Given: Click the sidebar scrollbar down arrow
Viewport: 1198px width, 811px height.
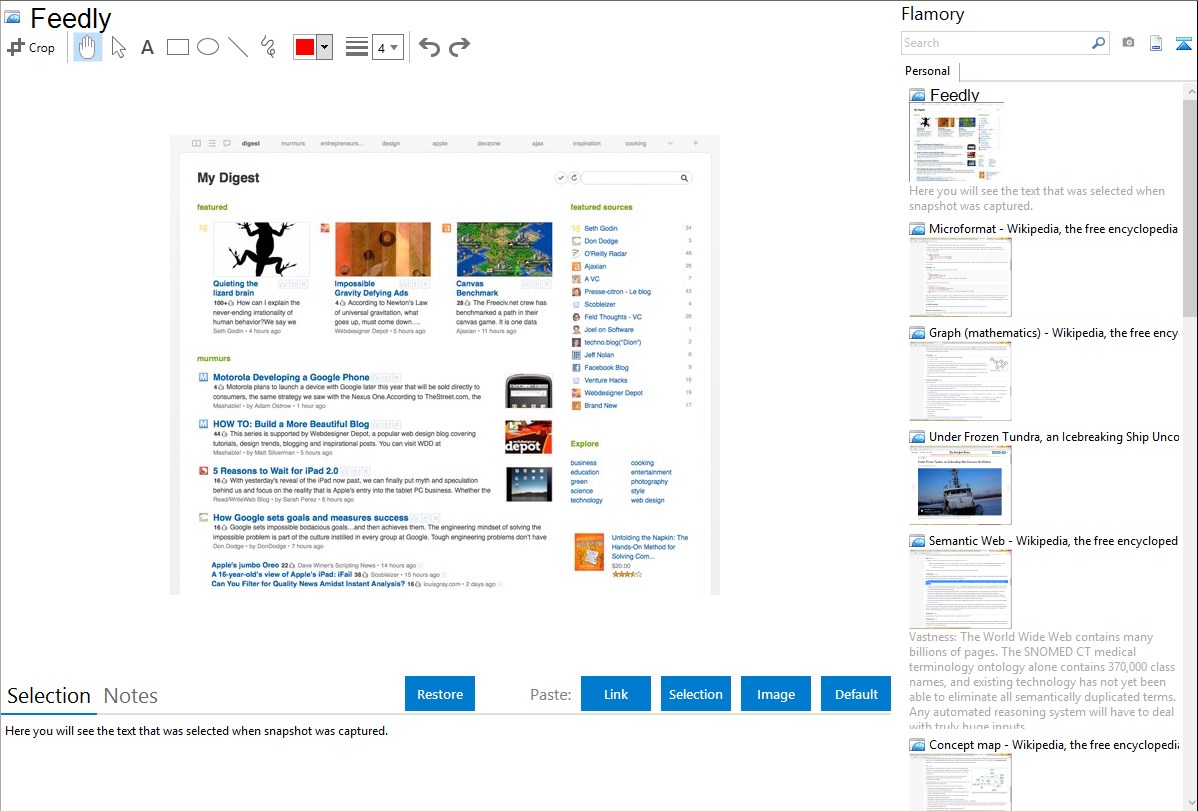Looking at the screenshot, I should [x=1191, y=803].
